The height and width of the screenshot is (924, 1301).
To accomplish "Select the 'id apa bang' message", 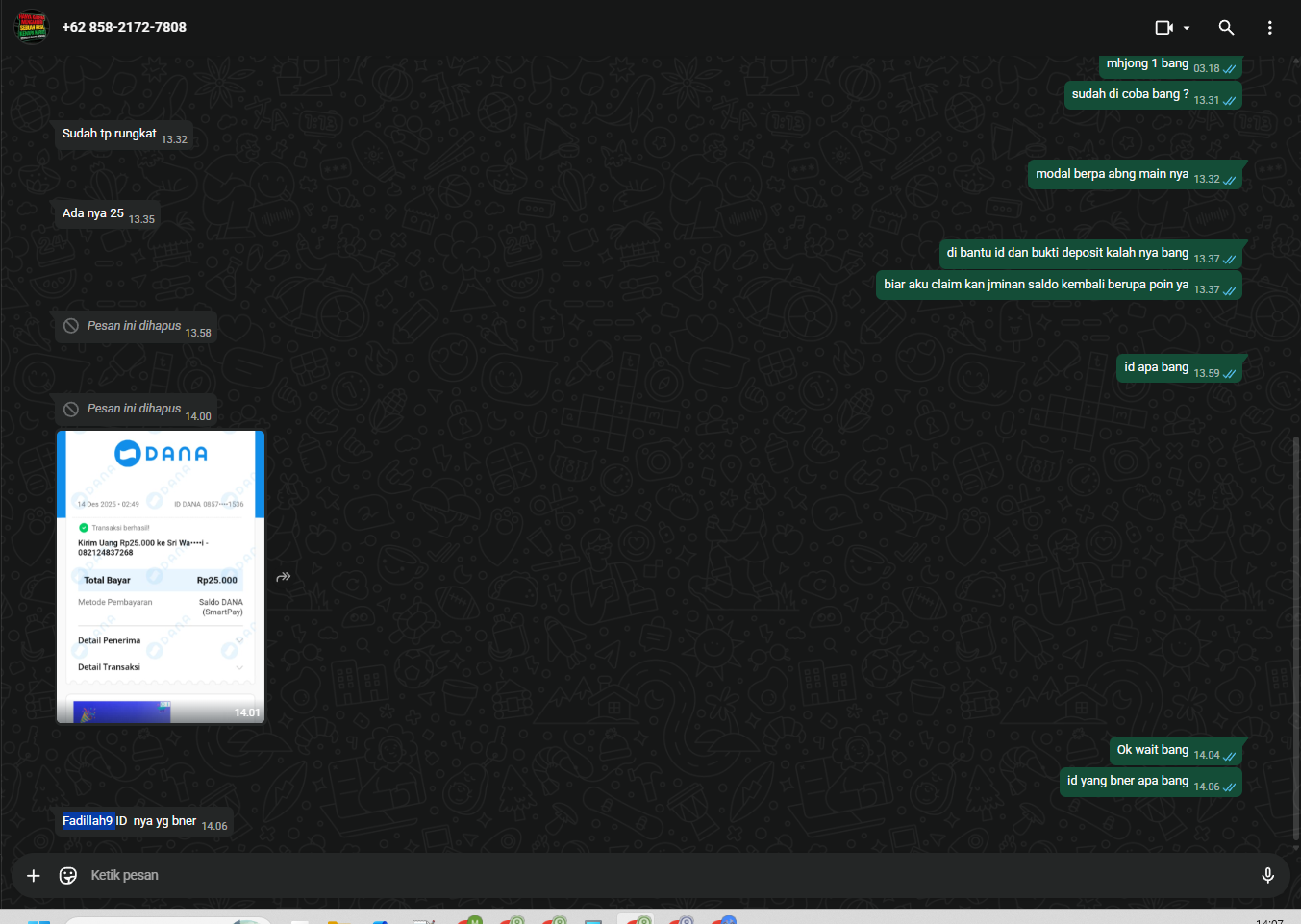I will [x=1179, y=368].
